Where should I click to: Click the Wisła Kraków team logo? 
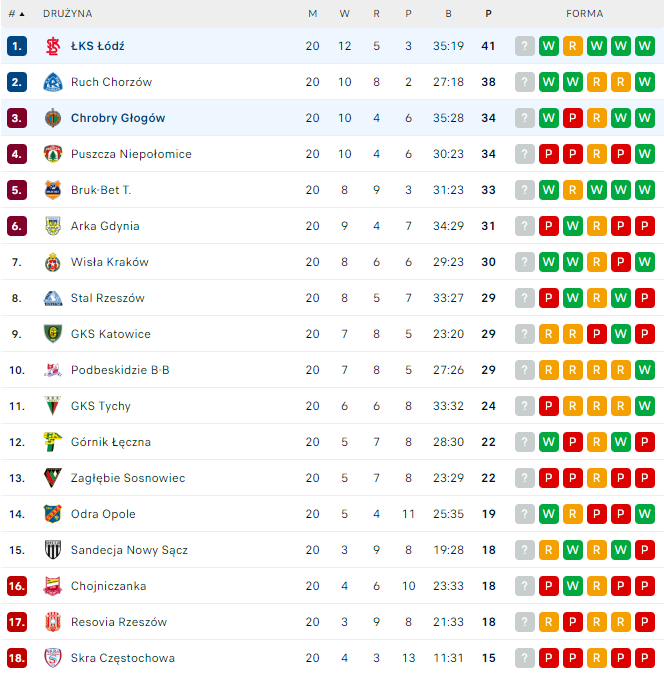(x=53, y=262)
